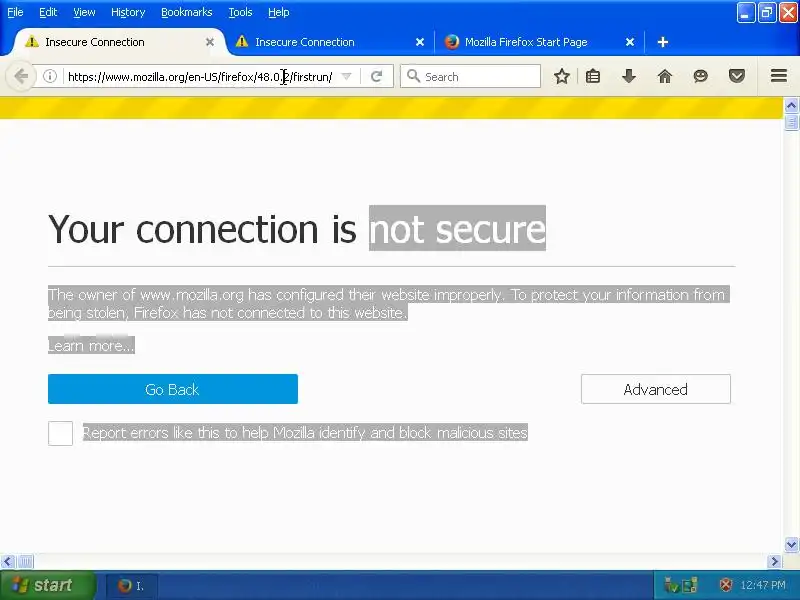The height and width of the screenshot is (600, 800).
Task: Reload the current page
Action: click(377, 77)
